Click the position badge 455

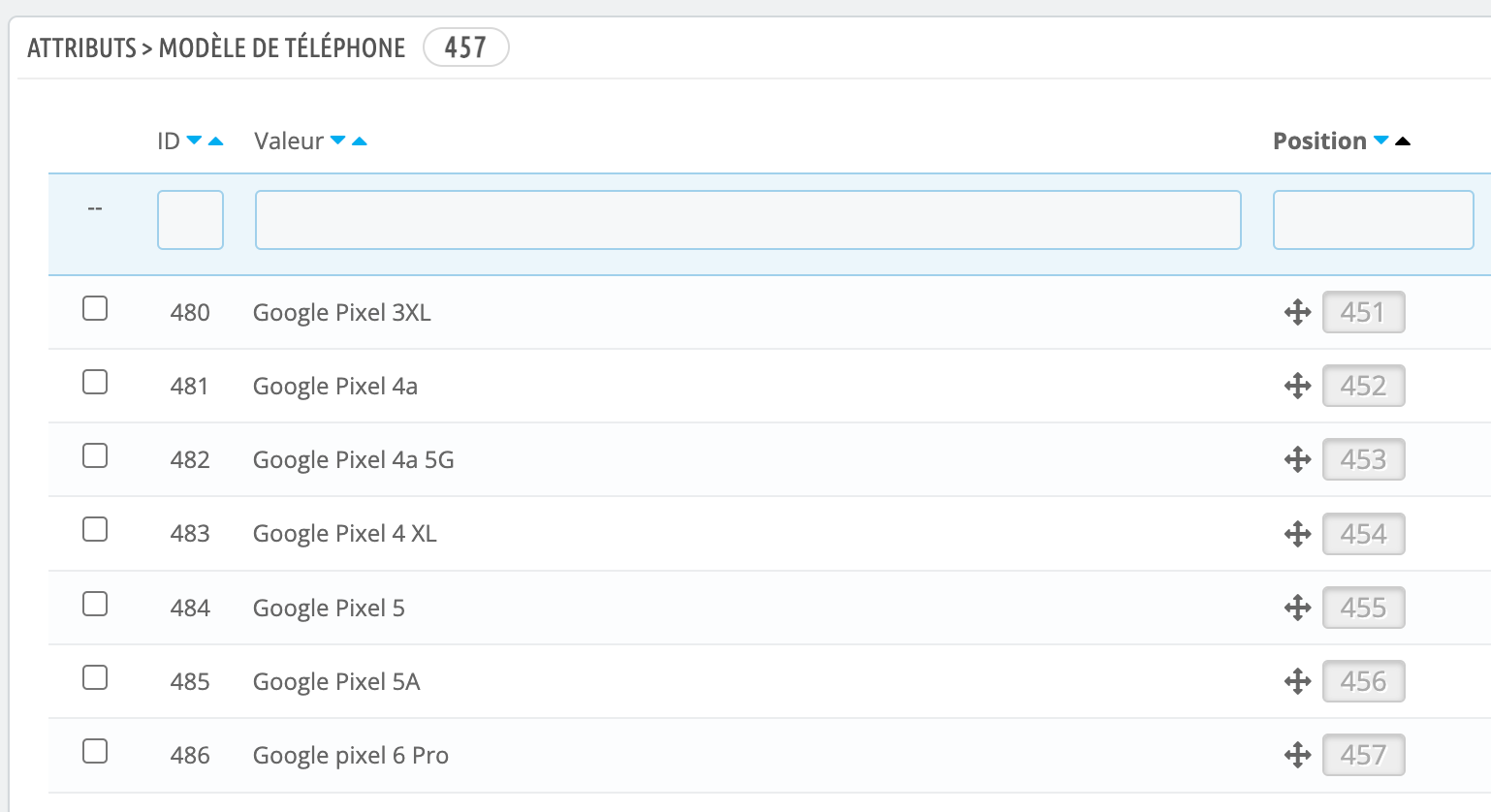coord(1363,608)
